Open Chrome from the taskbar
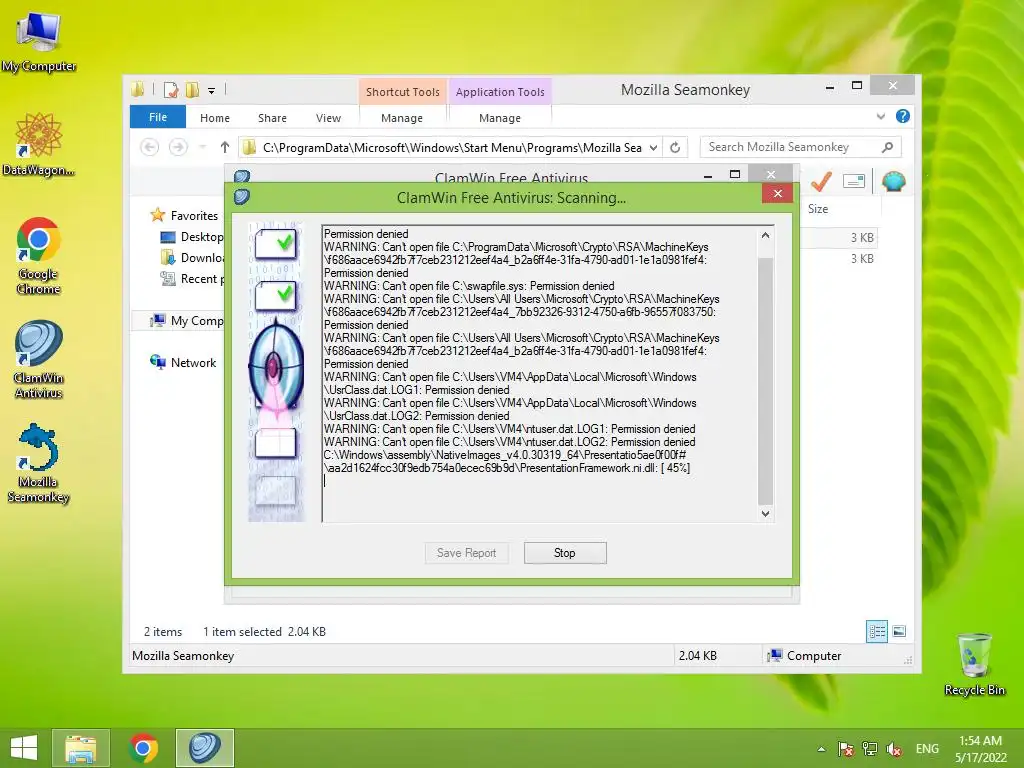This screenshot has width=1024, height=768. coord(143,748)
